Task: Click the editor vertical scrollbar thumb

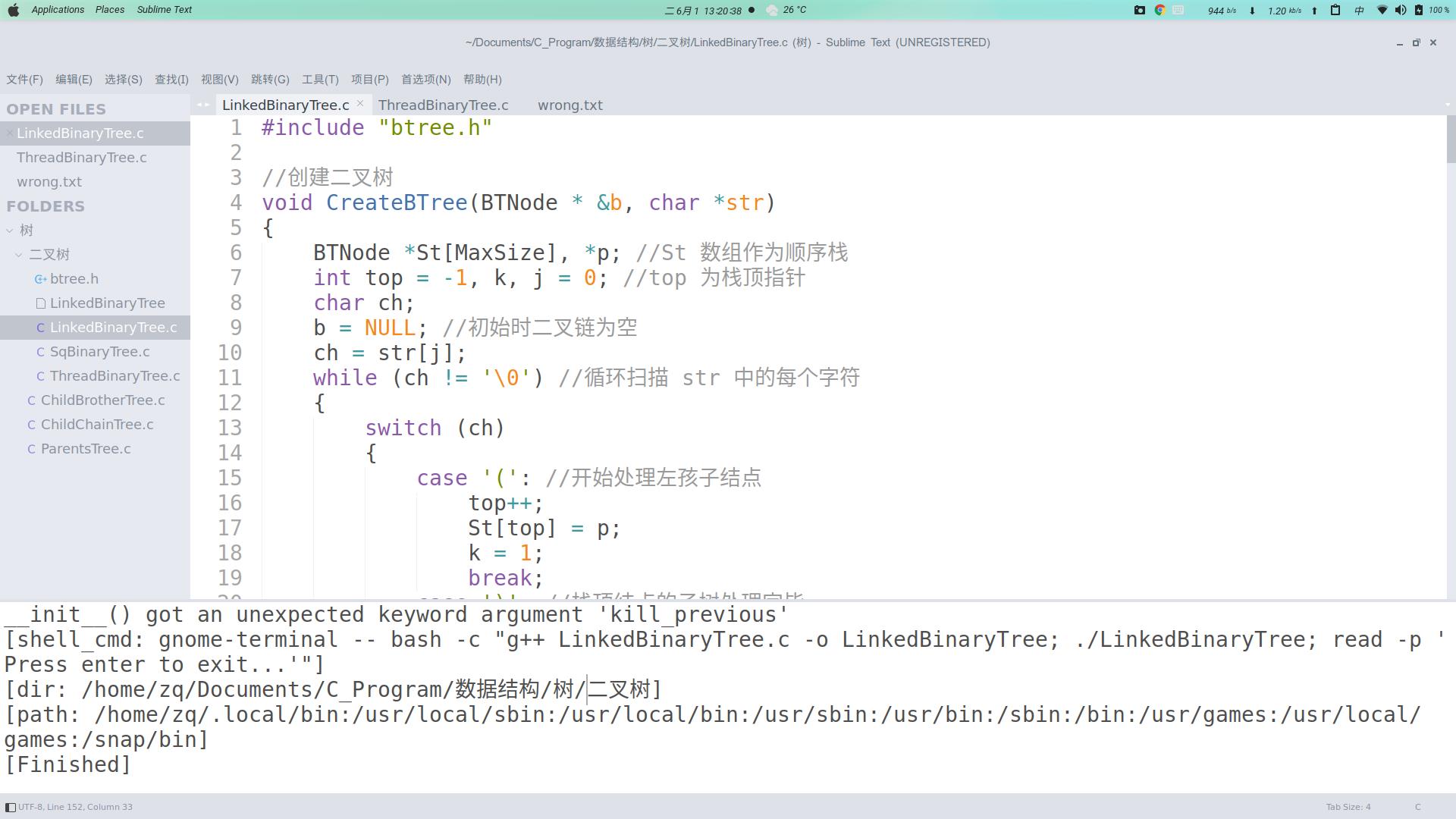Action: (1451, 139)
